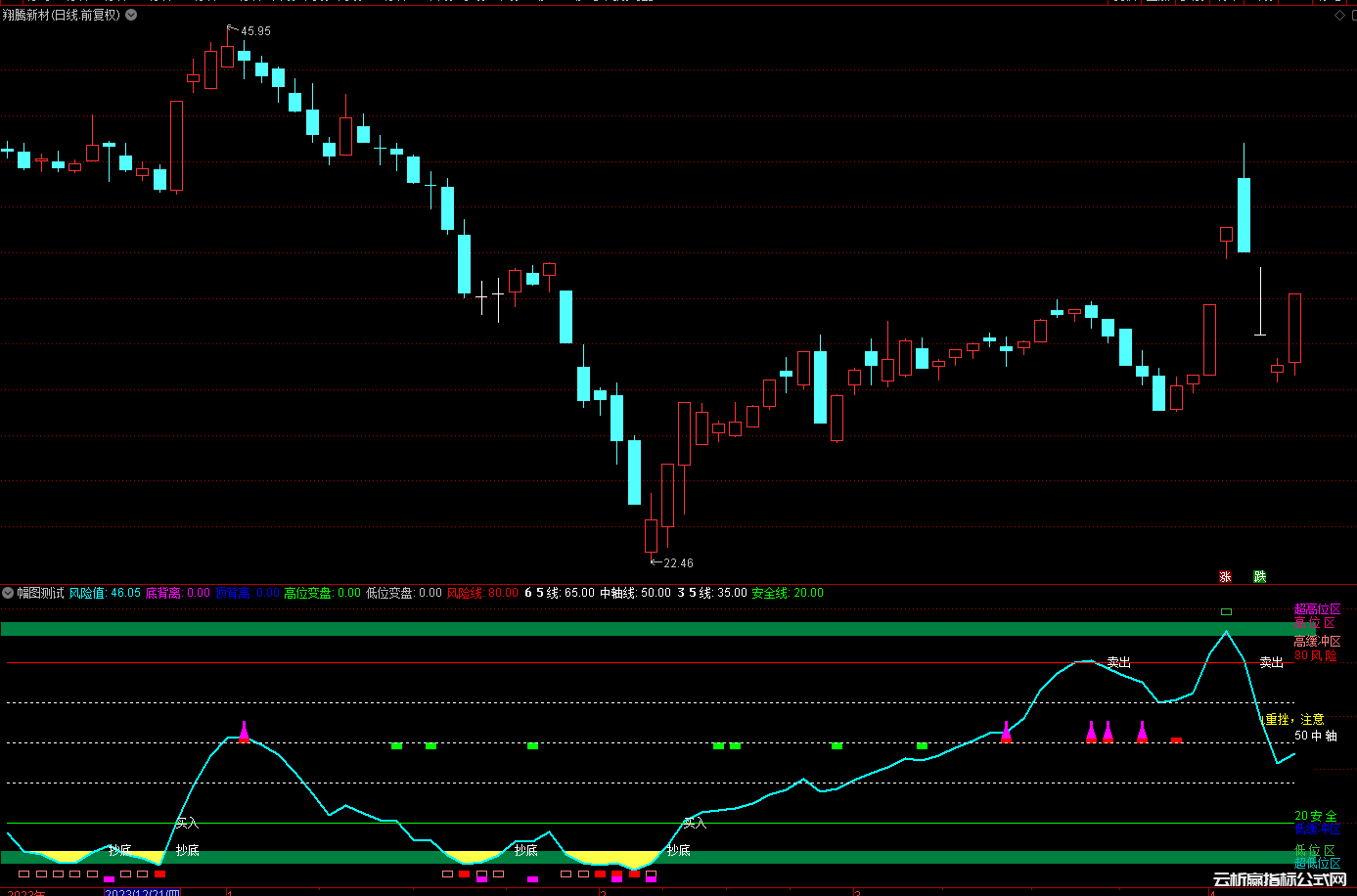Click the 风险值: 46.05 readout
This screenshot has width=1357, height=896.
pos(105,593)
